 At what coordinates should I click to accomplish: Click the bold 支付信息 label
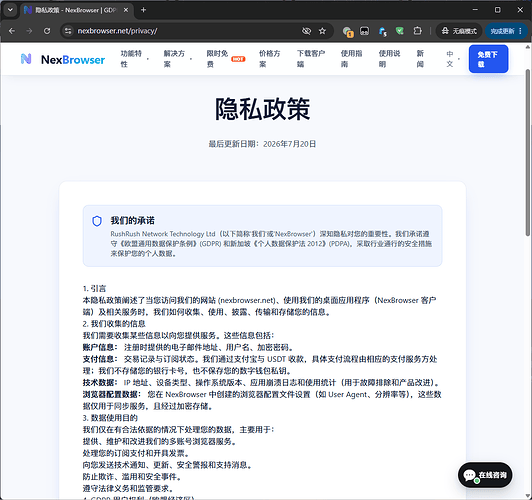(x=100, y=359)
